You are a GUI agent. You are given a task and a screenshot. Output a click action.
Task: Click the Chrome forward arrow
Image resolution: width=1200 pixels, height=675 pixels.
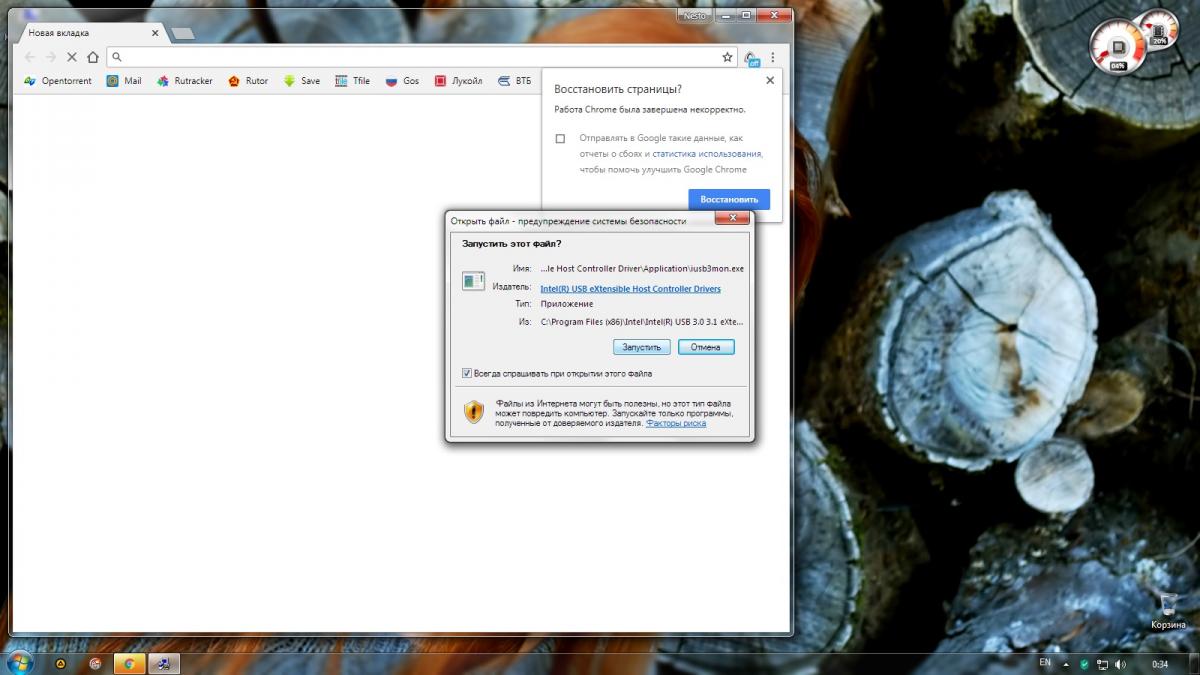coord(50,57)
